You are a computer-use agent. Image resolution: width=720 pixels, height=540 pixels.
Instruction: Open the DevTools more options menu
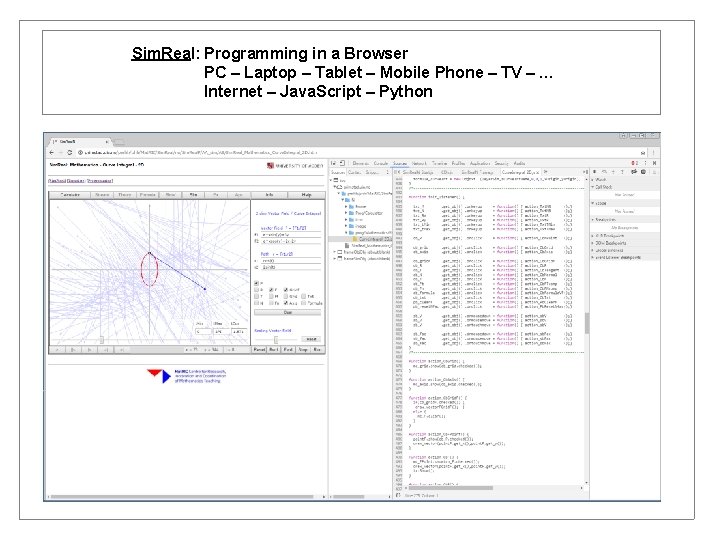(x=646, y=163)
